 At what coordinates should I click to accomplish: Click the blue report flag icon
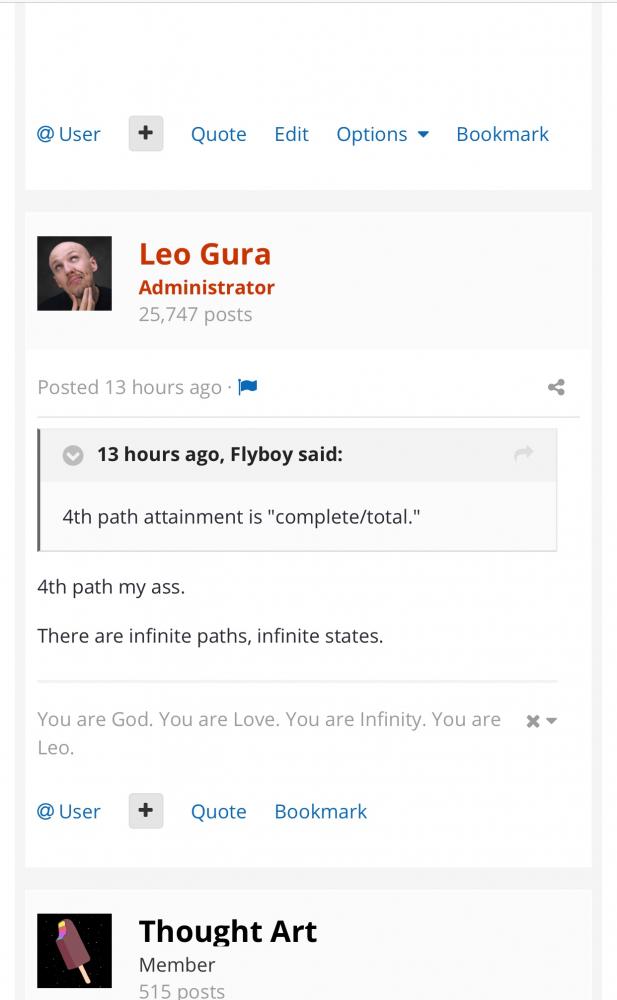(248, 386)
